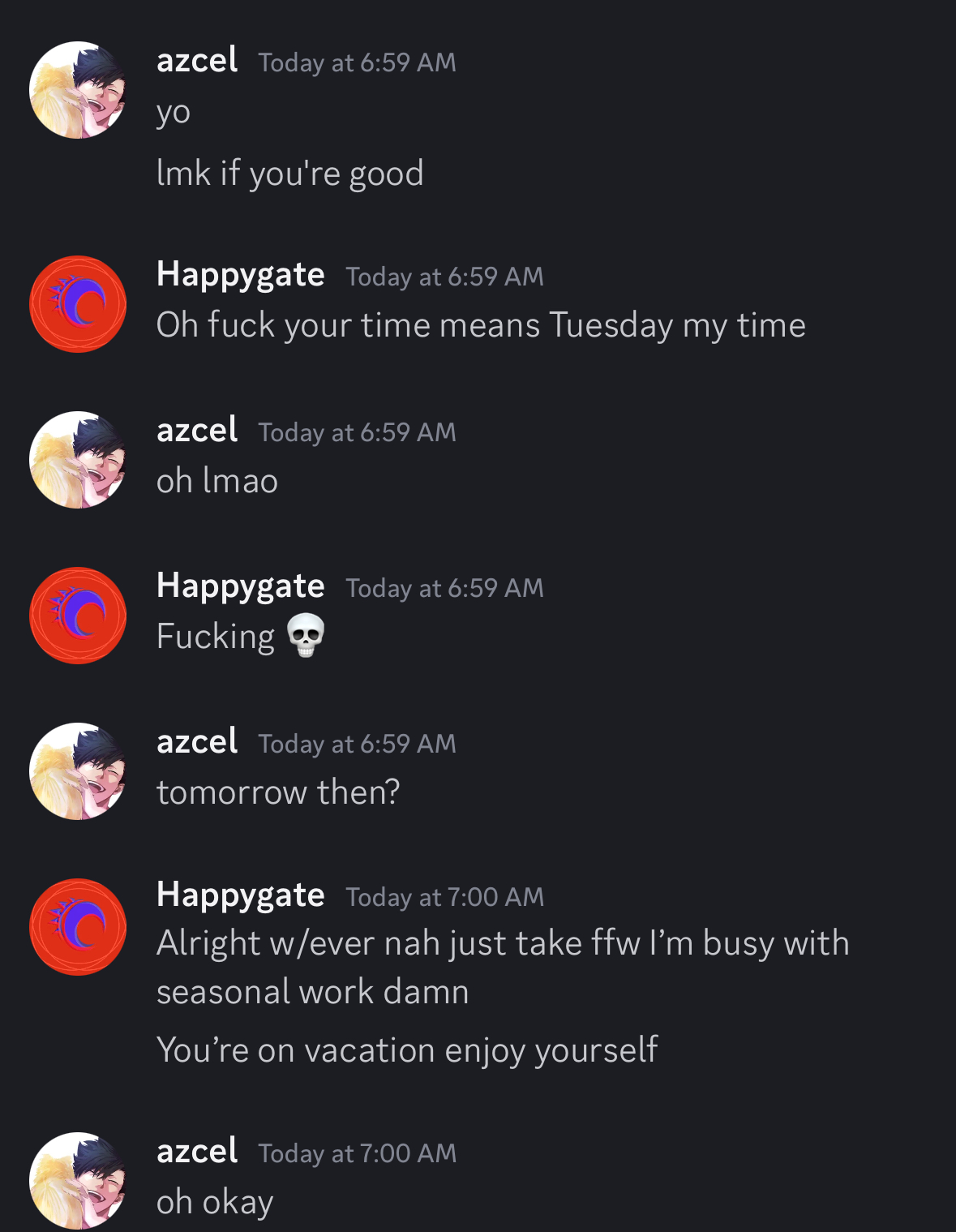This screenshot has height=1232, width=956.
Task: Click the "oh okay" message text
Action: click(215, 1202)
